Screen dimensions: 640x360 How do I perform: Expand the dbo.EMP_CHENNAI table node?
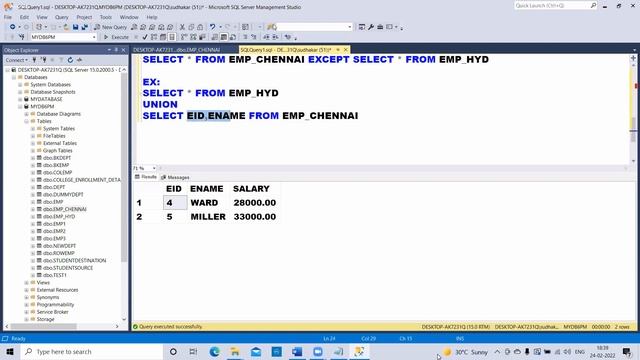tap(33, 209)
